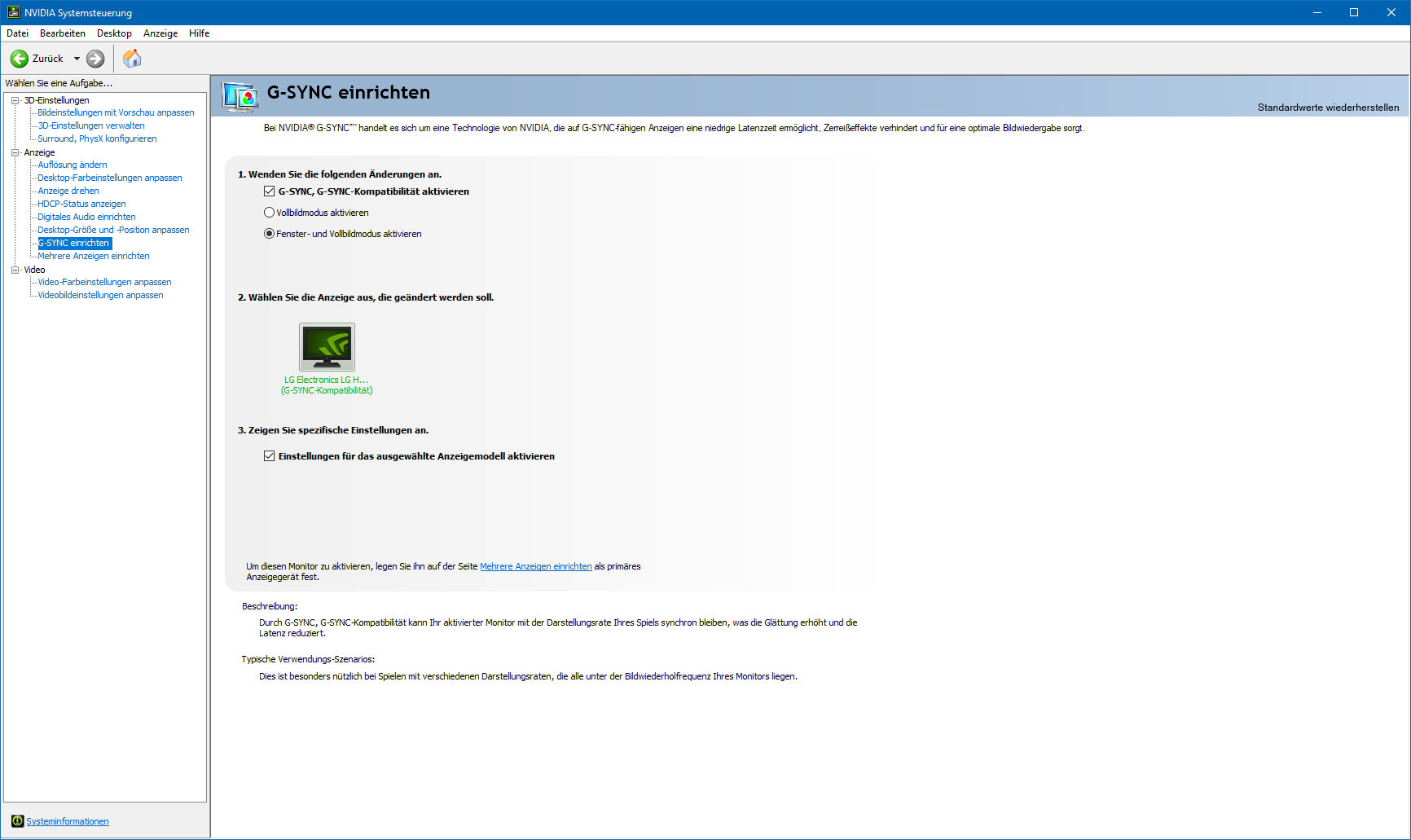1411x840 pixels.
Task: Click the G-SYNC einrichten header icon
Action: (x=240, y=97)
